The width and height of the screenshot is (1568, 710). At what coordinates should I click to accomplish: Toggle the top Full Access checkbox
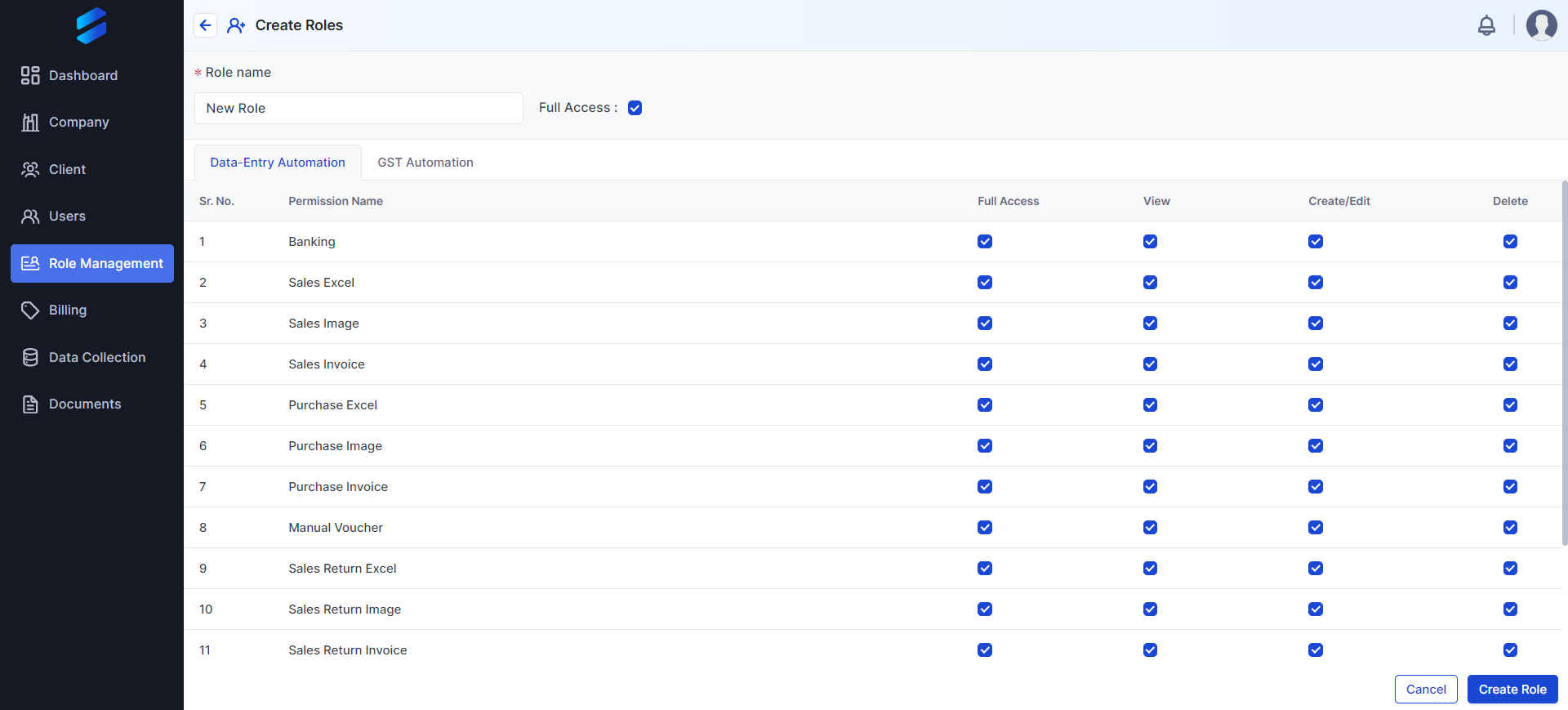pyautogui.click(x=635, y=108)
